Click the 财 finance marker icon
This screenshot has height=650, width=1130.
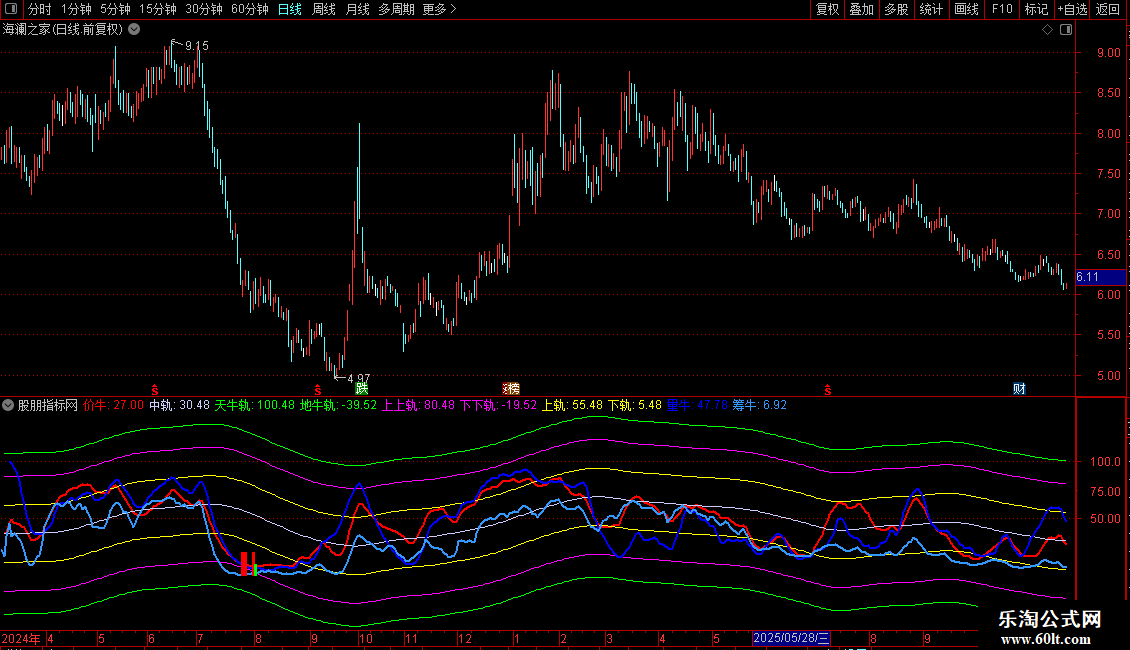click(x=1019, y=388)
